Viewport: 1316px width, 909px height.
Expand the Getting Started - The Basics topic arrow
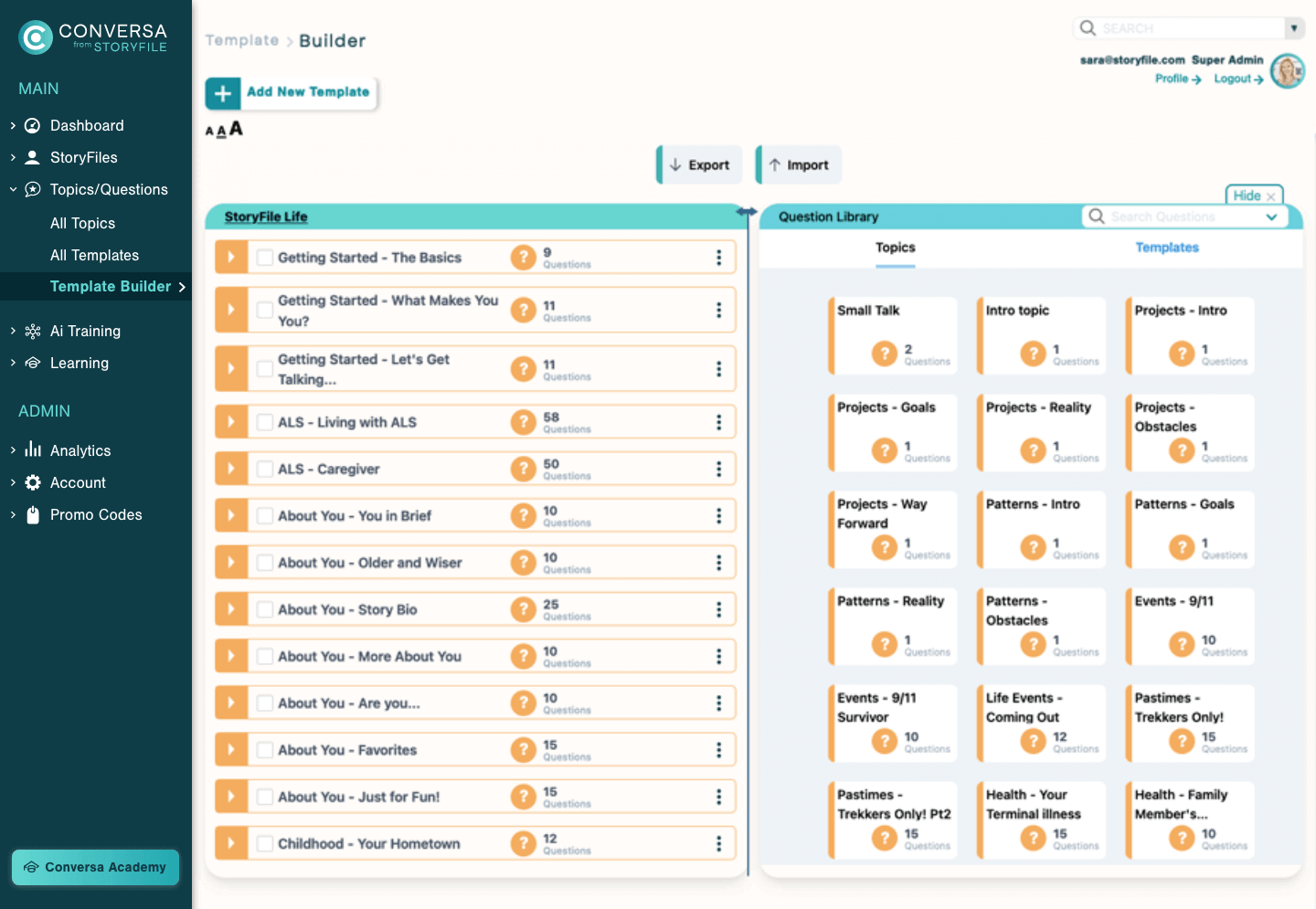(231, 258)
